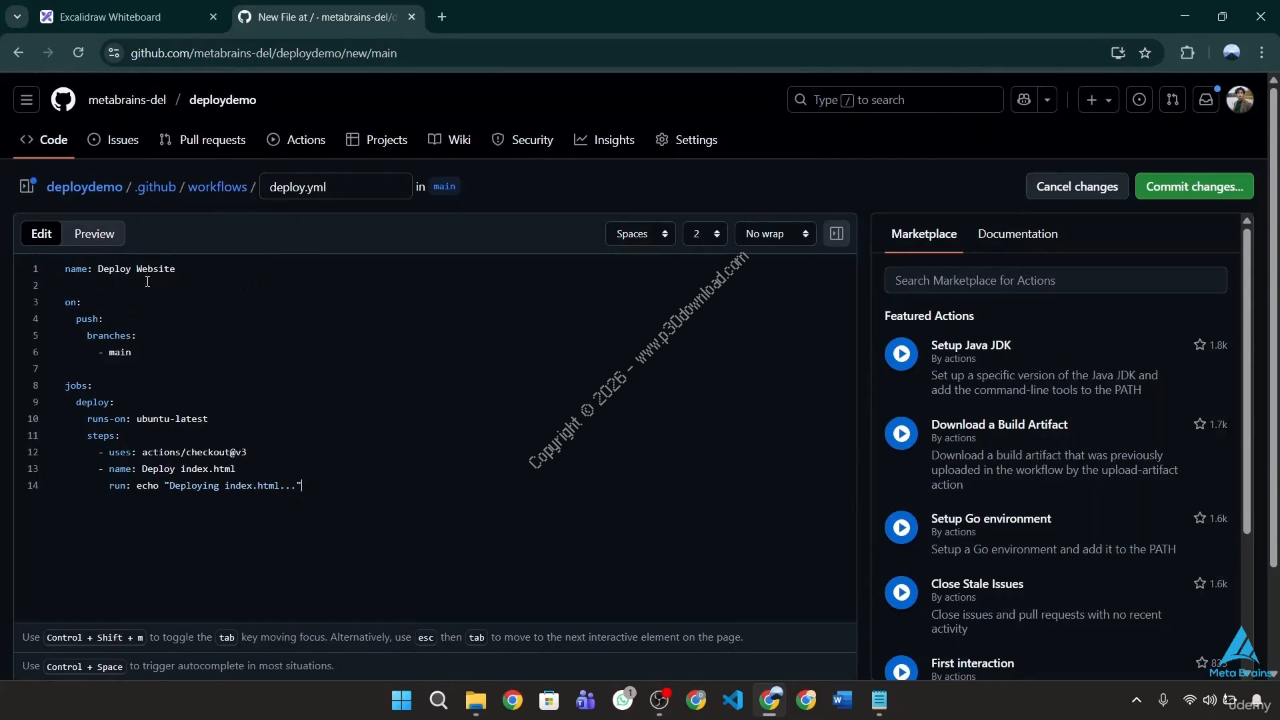1280x720 pixels.
Task: Click the GitHub logo home icon
Action: [x=63, y=100]
